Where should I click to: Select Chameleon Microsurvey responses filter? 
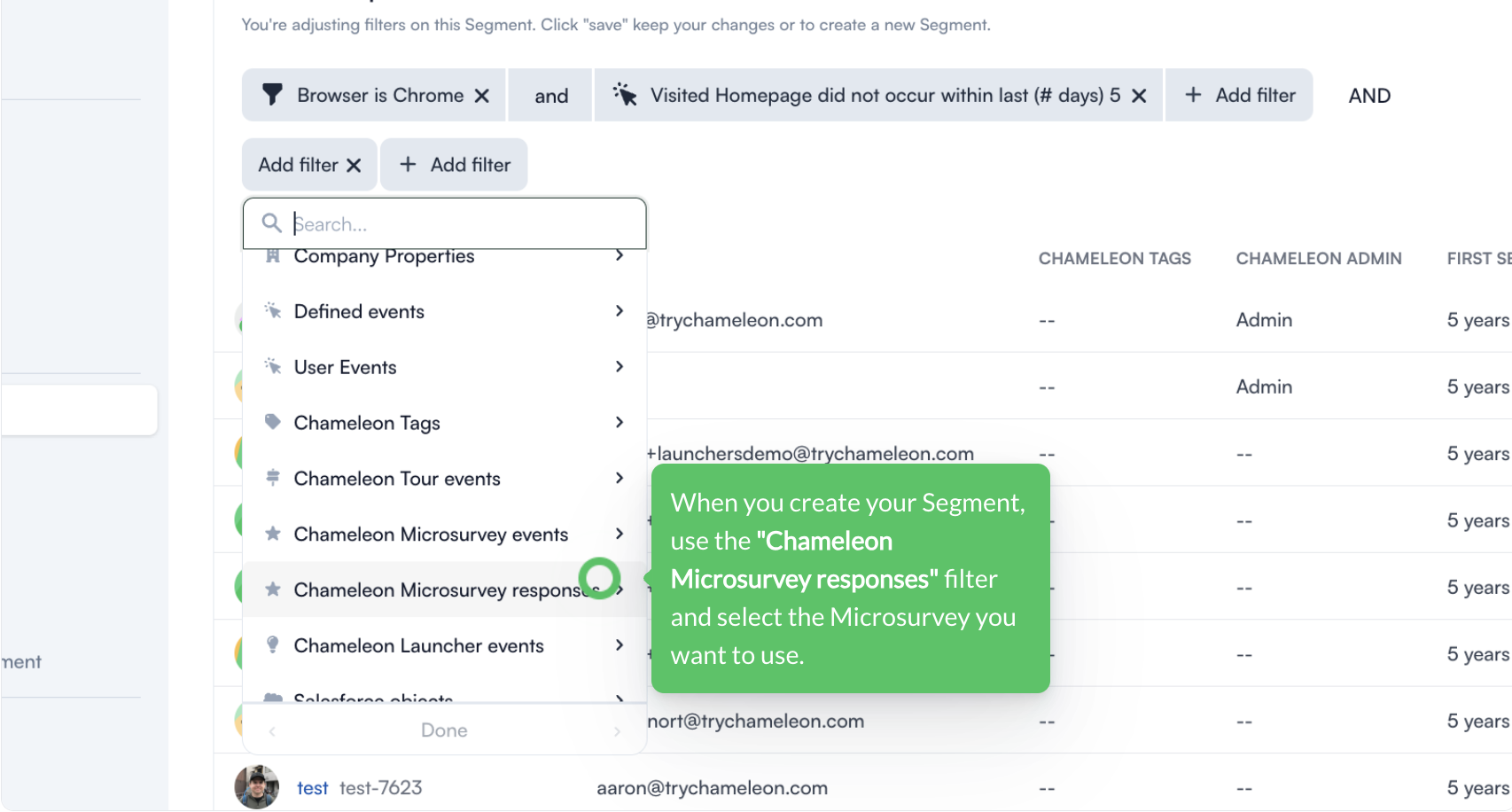(x=445, y=590)
